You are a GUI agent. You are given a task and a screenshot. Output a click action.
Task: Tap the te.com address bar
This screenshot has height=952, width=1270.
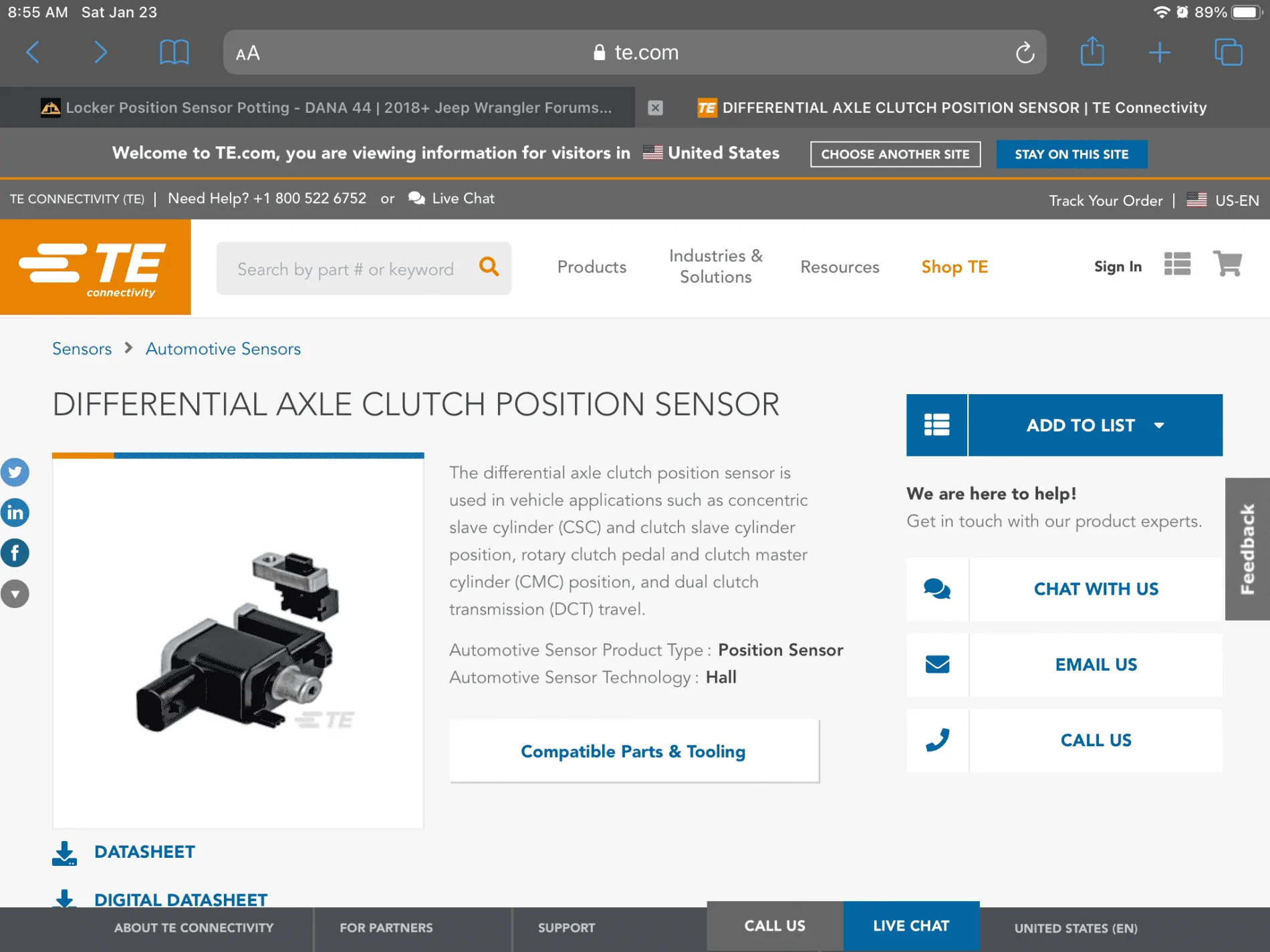tap(635, 52)
